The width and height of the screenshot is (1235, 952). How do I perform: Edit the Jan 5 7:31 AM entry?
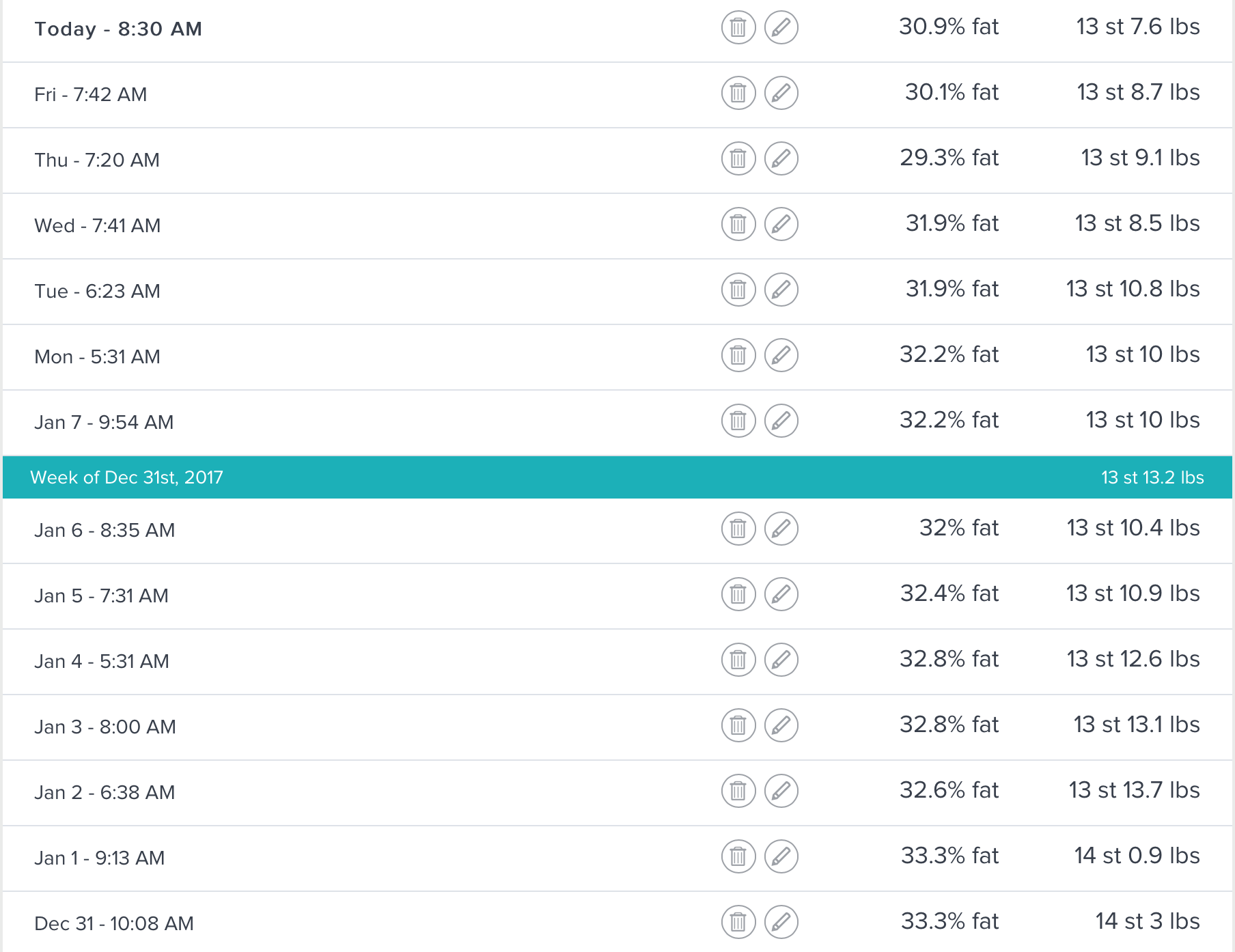(x=781, y=595)
